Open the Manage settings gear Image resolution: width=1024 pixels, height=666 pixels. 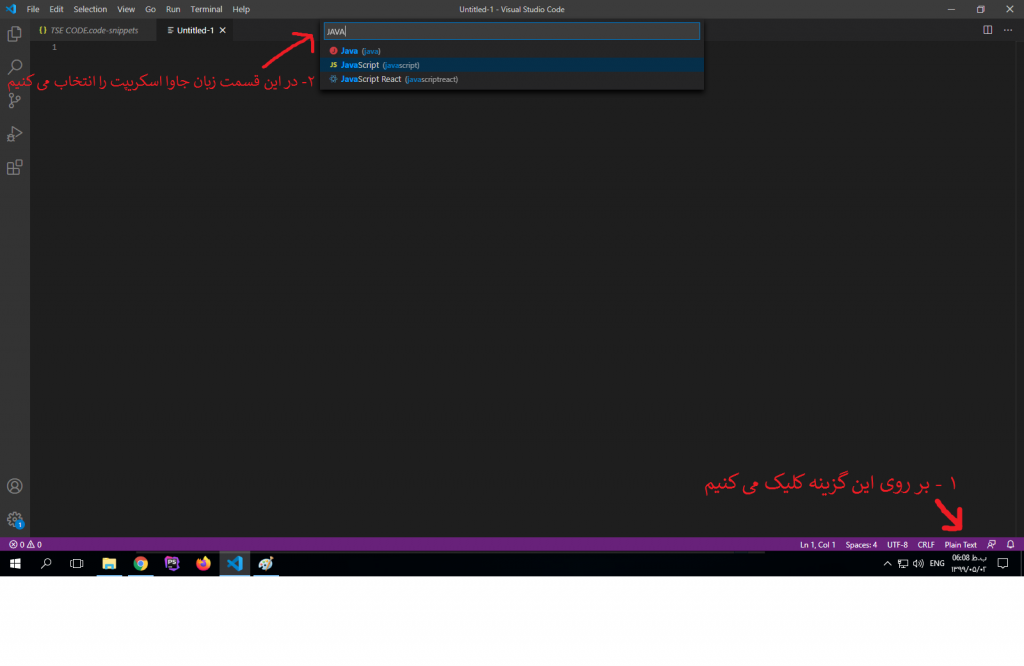tap(14, 520)
